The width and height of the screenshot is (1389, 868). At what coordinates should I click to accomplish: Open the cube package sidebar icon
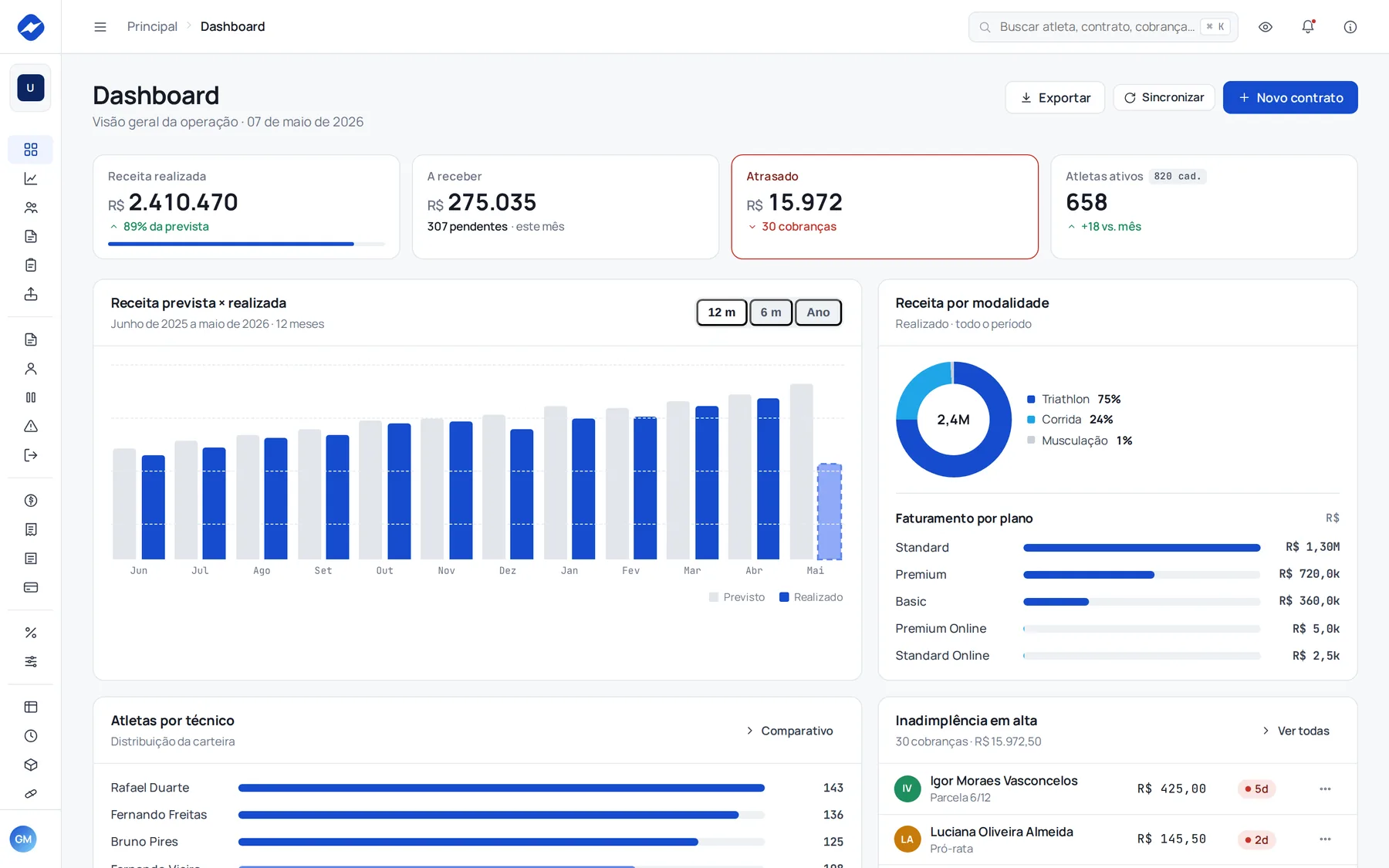click(x=31, y=765)
